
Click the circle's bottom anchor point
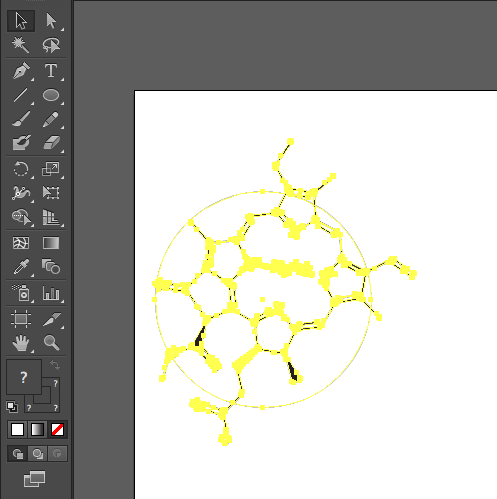pyautogui.click(x=262, y=407)
